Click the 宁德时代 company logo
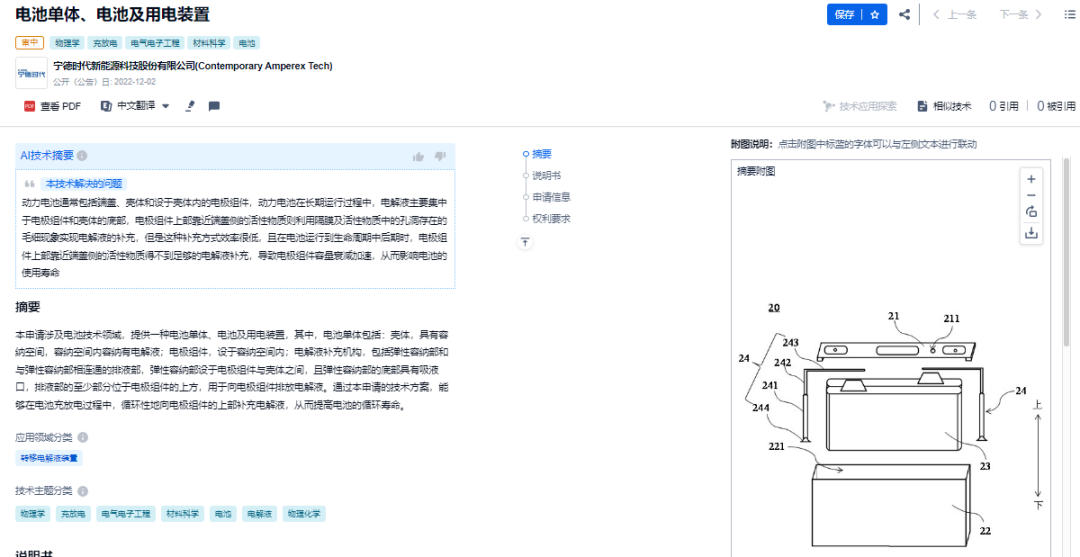Image resolution: width=1080 pixels, height=557 pixels. (32, 73)
